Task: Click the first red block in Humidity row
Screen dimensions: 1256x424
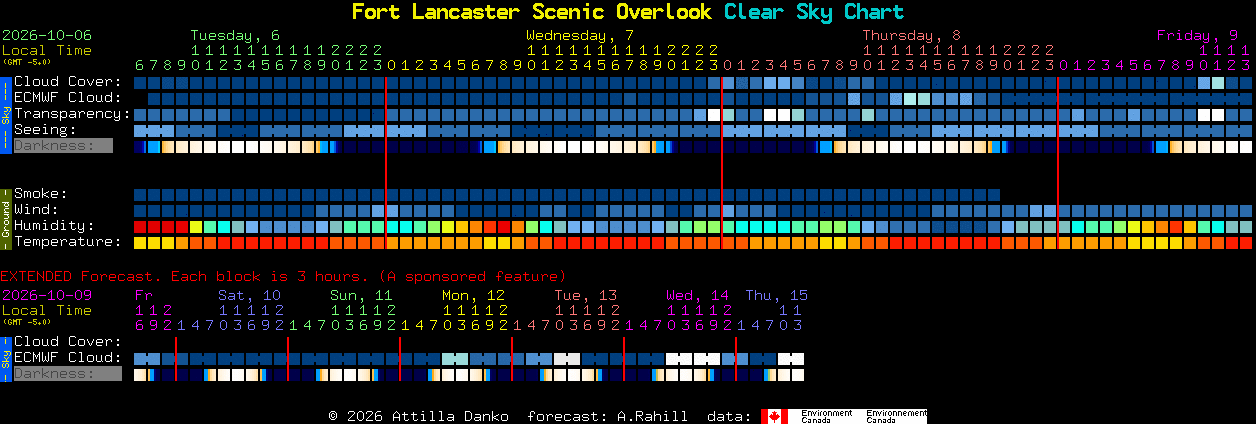Action: 140,226
